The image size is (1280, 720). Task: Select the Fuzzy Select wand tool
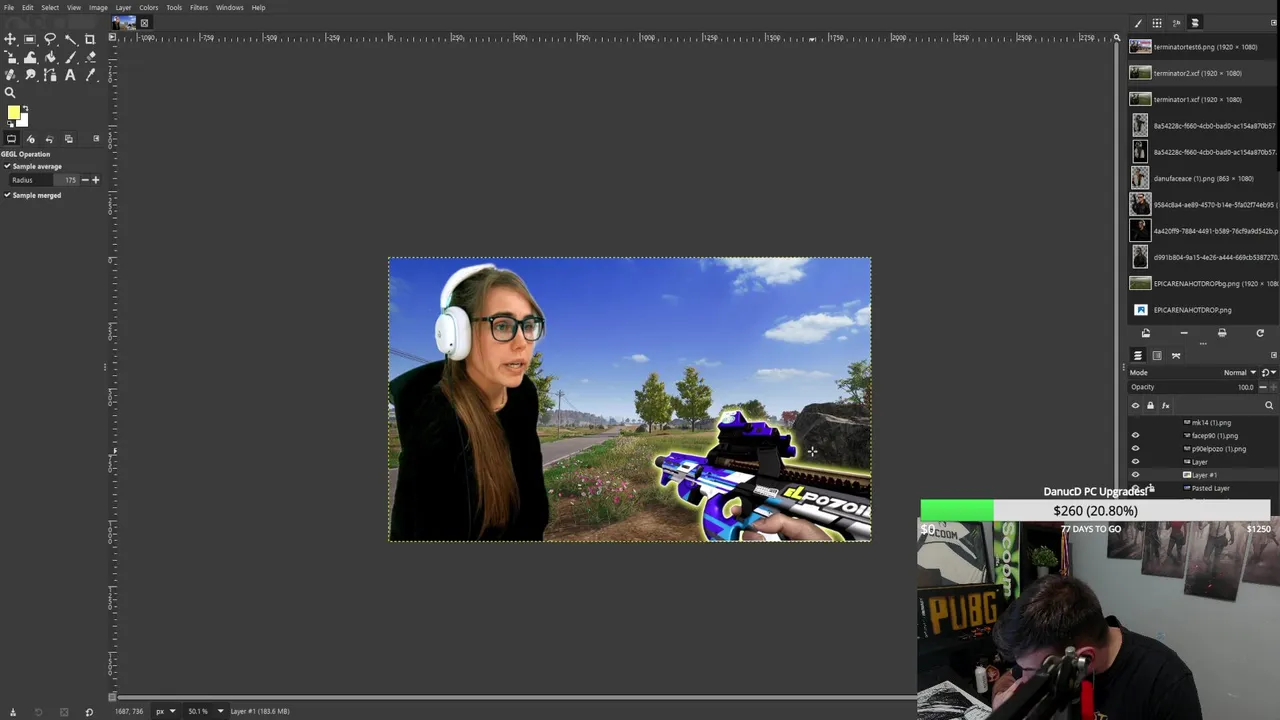coord(70,39)
